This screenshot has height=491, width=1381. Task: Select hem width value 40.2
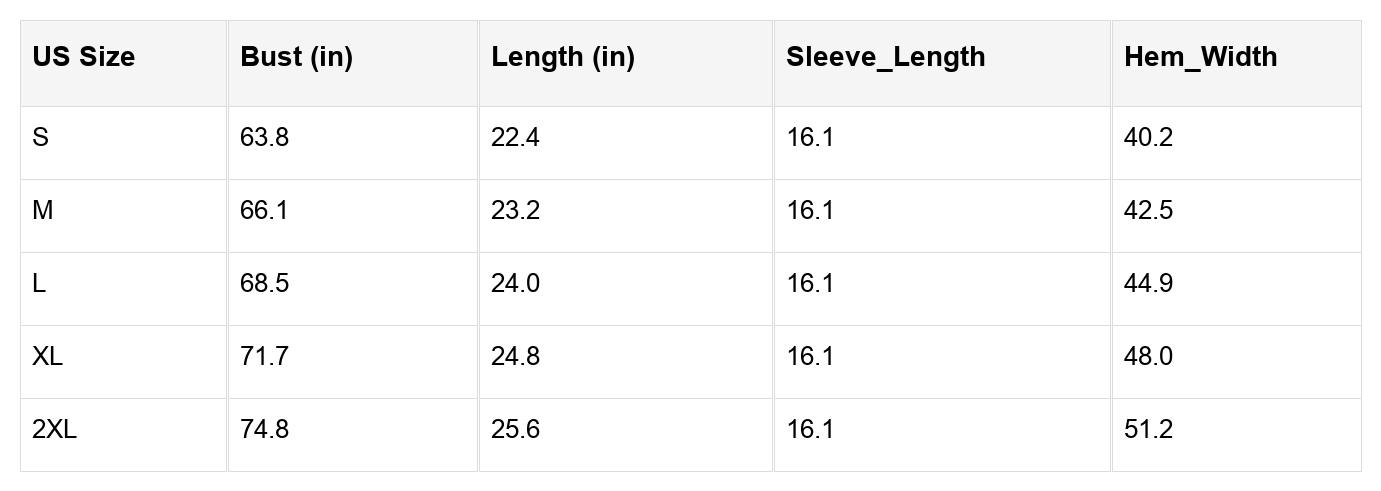1148,138
